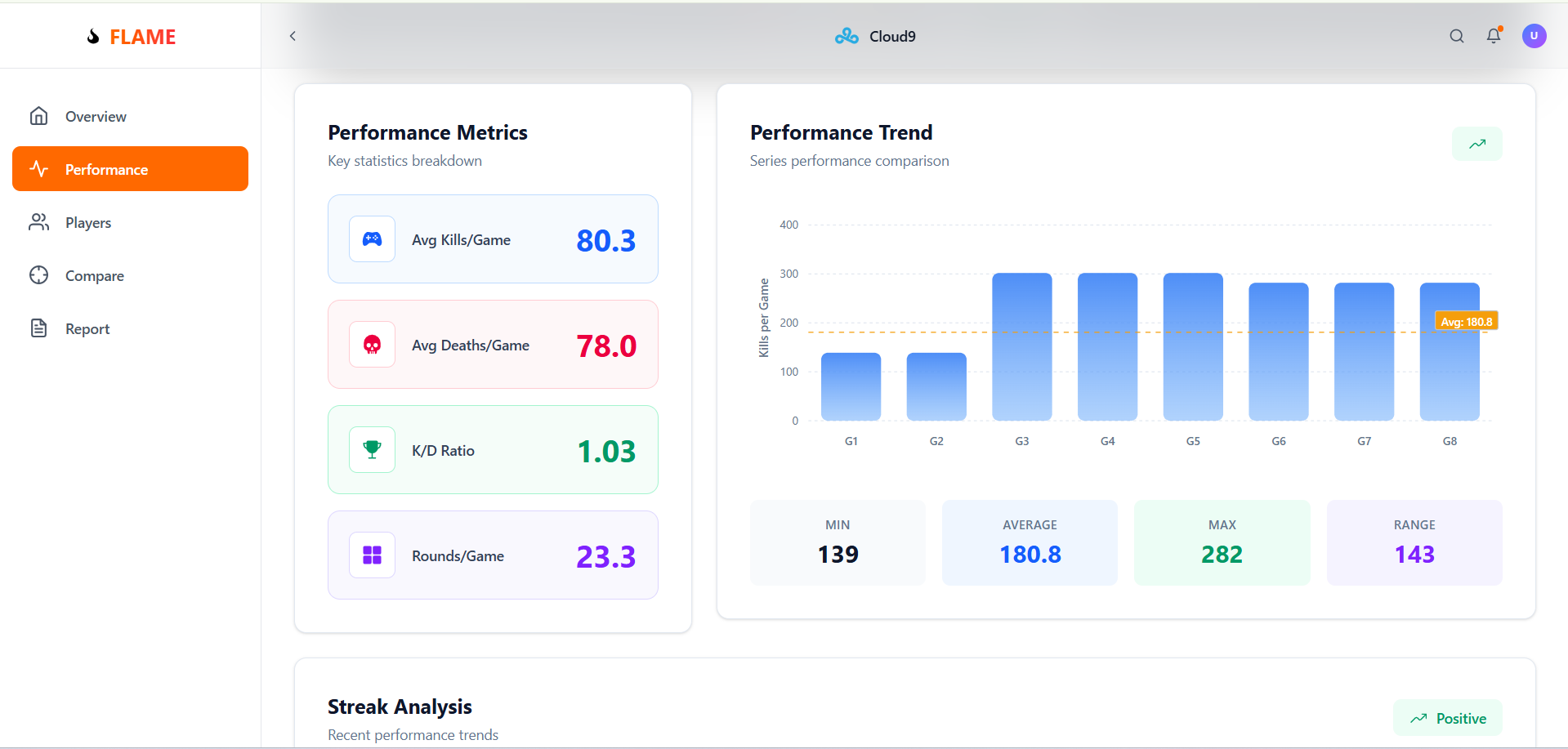Click the RANGE 143 stat tile
1568x749 pixels.
coord(1414,542)
